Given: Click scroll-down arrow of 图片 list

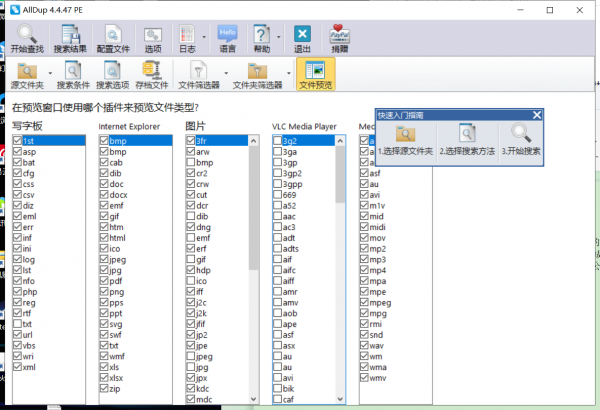Looking at the screenshot, I should tap(253, 399).
